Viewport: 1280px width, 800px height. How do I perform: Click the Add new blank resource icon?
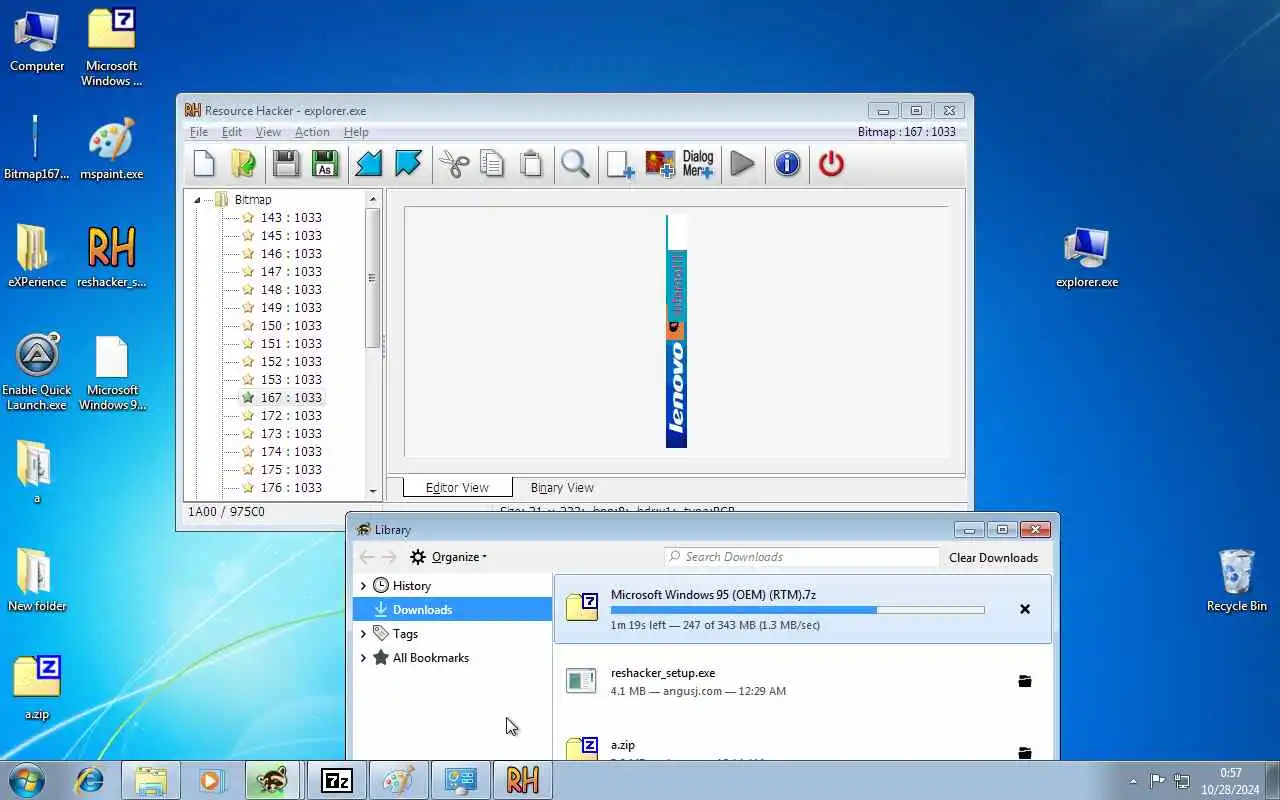click(x=620, y=164)
